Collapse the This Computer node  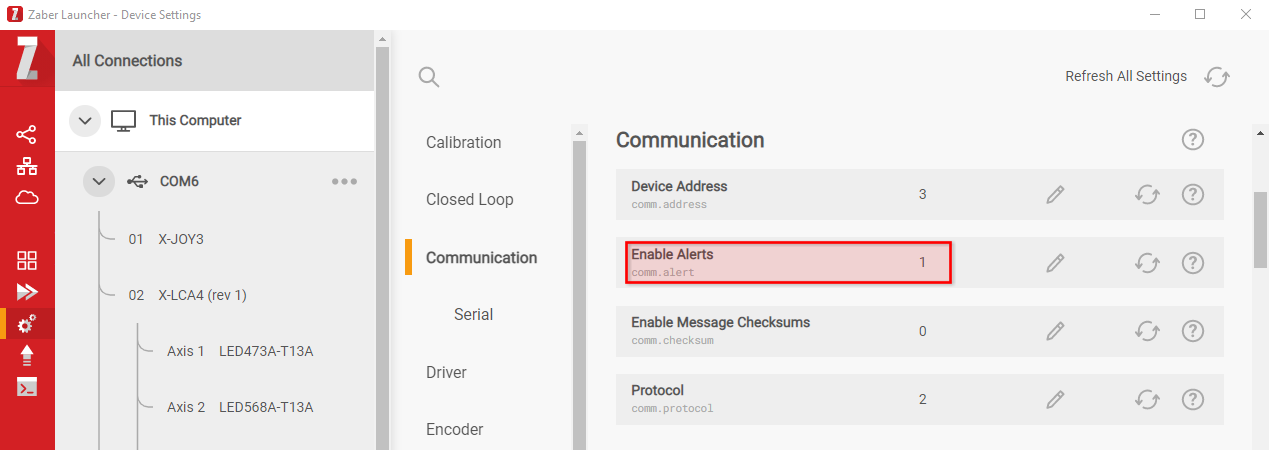point(85,120)
